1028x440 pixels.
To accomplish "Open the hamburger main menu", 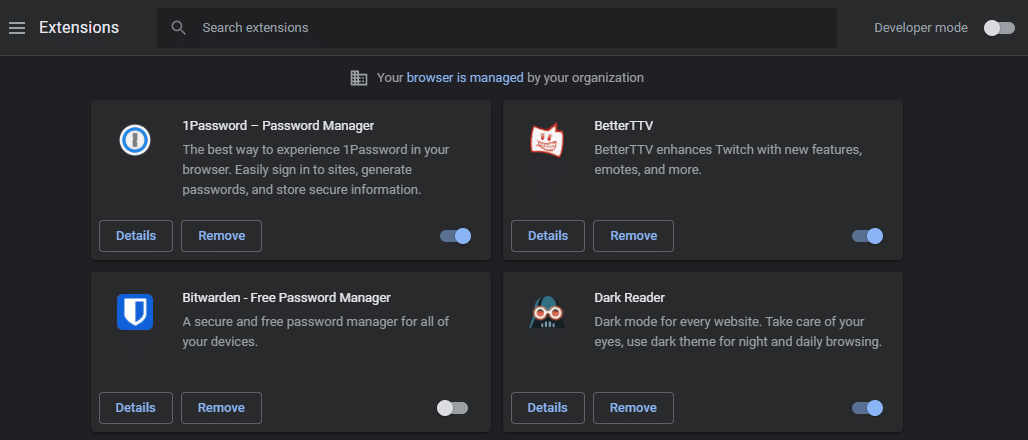I will click(17, 28).
